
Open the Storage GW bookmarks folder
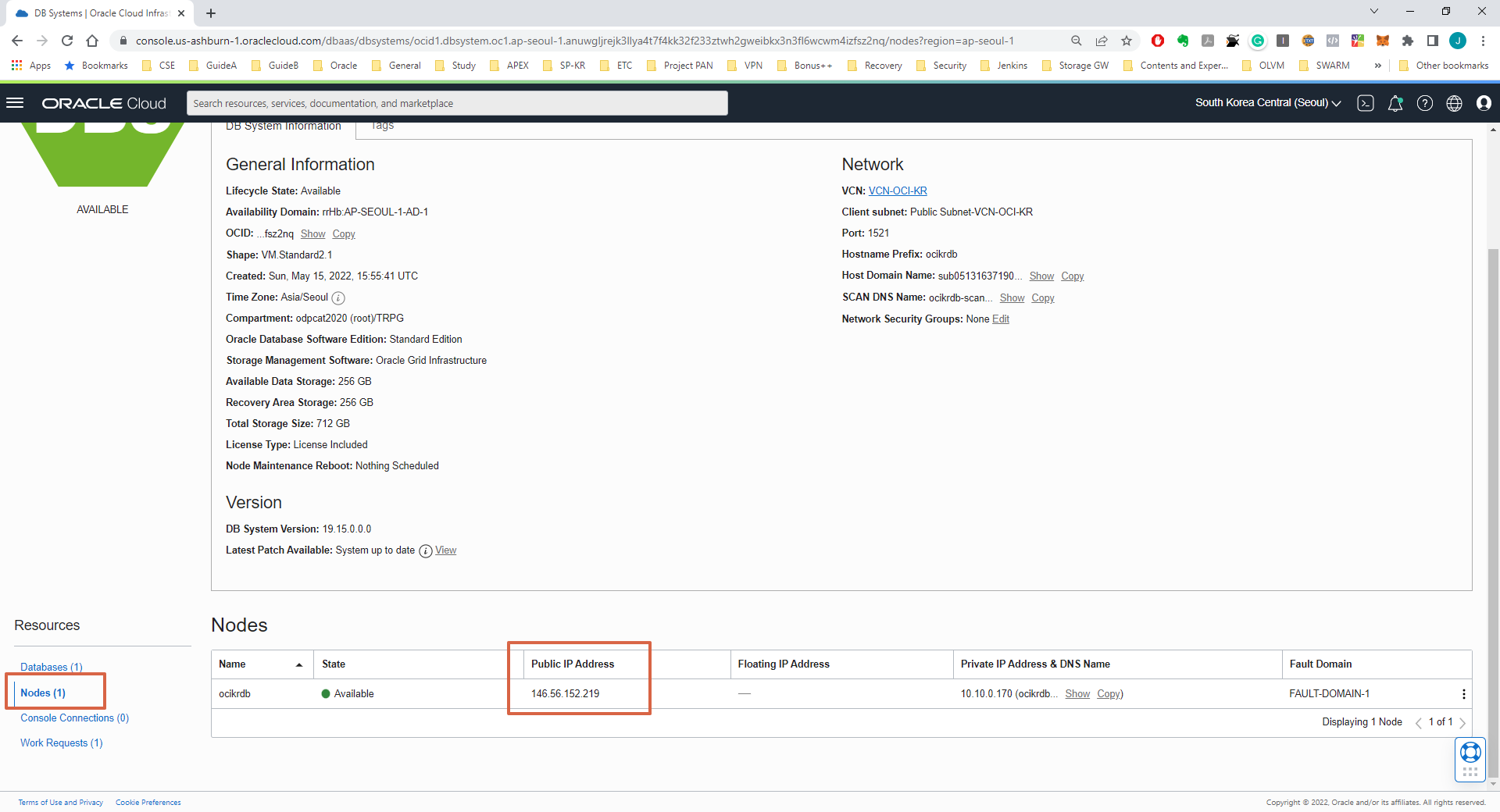point(1075,66)
